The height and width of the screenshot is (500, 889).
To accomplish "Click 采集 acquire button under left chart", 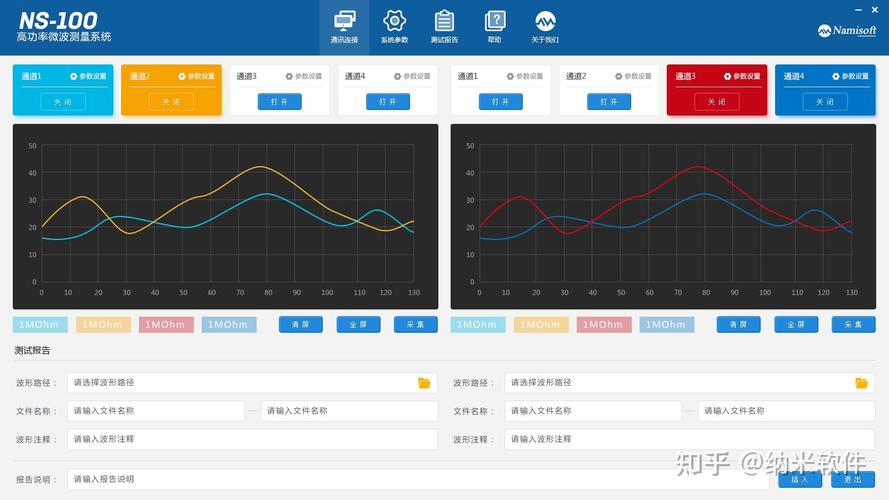I will coord(416,325).
